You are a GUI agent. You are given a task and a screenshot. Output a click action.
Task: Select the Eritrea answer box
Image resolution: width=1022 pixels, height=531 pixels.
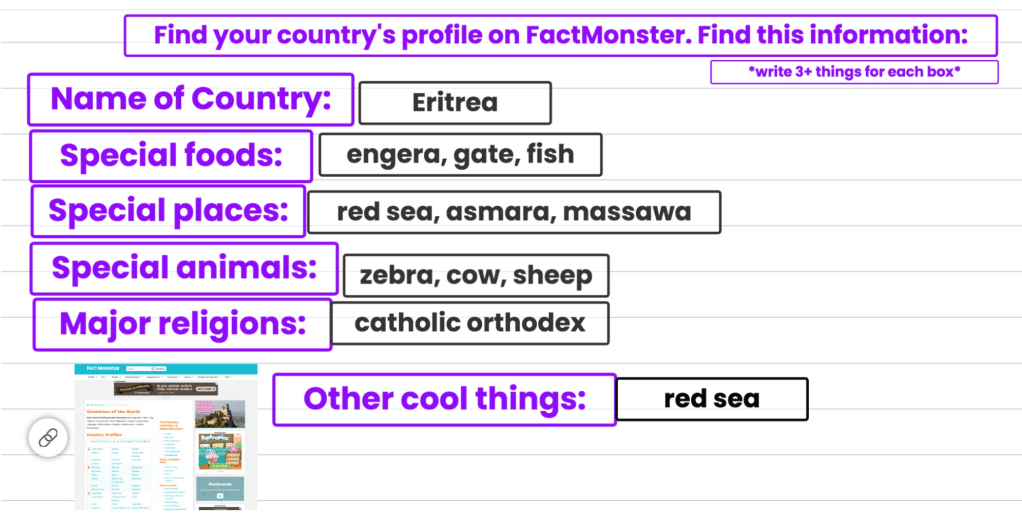[x=455, y=102]
